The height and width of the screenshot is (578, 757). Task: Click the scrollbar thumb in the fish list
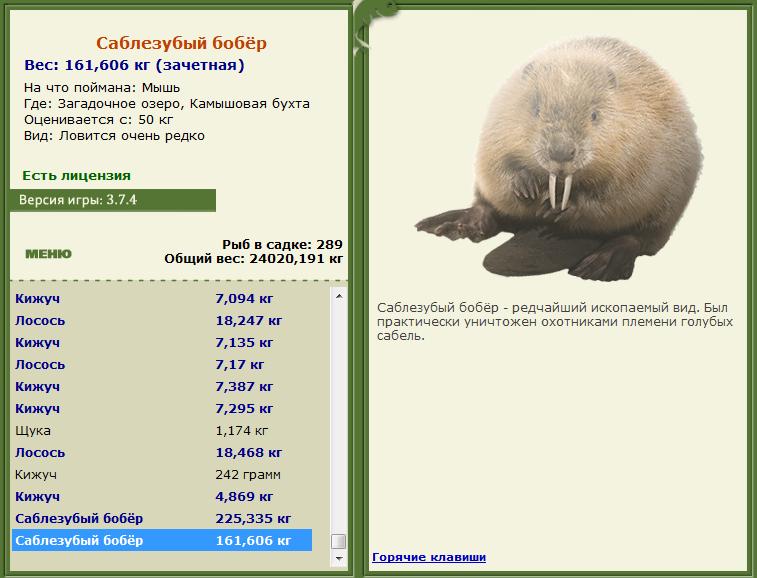click(339, 541)
